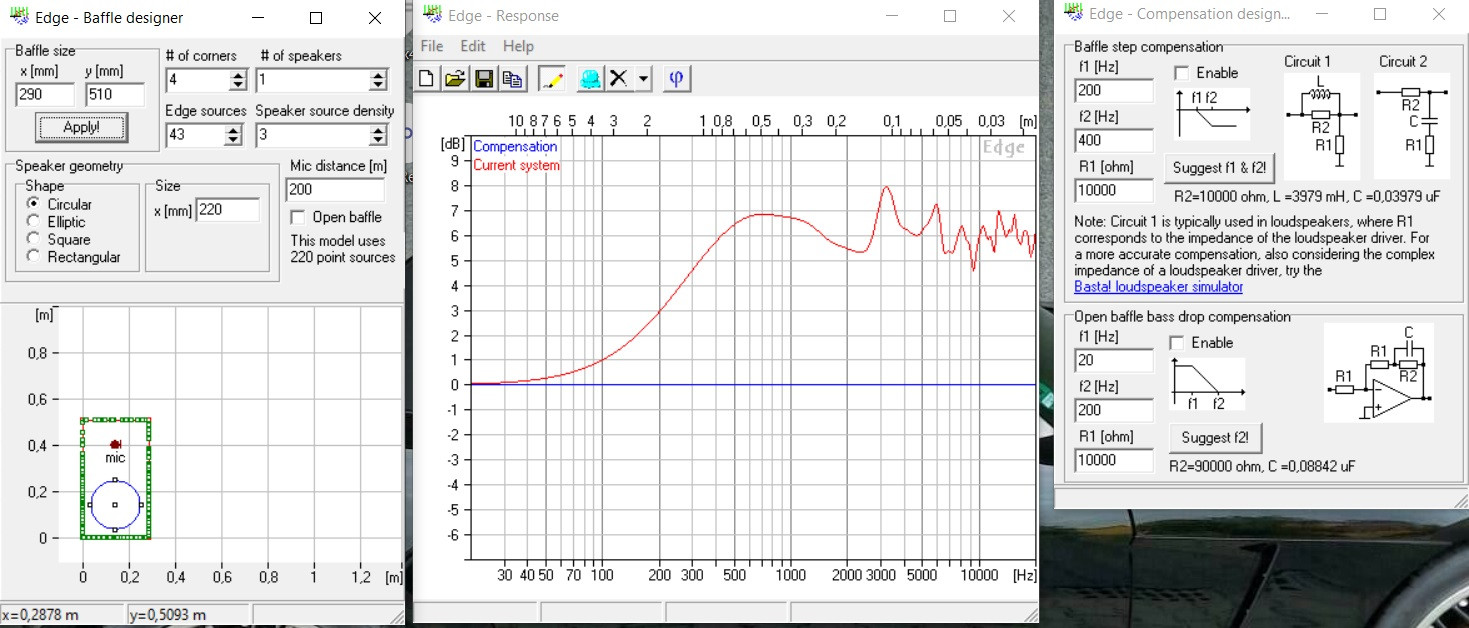Enable the Open baffle checkbox
The width and height of the screenshot is (1469, 628).
point(297,217)
